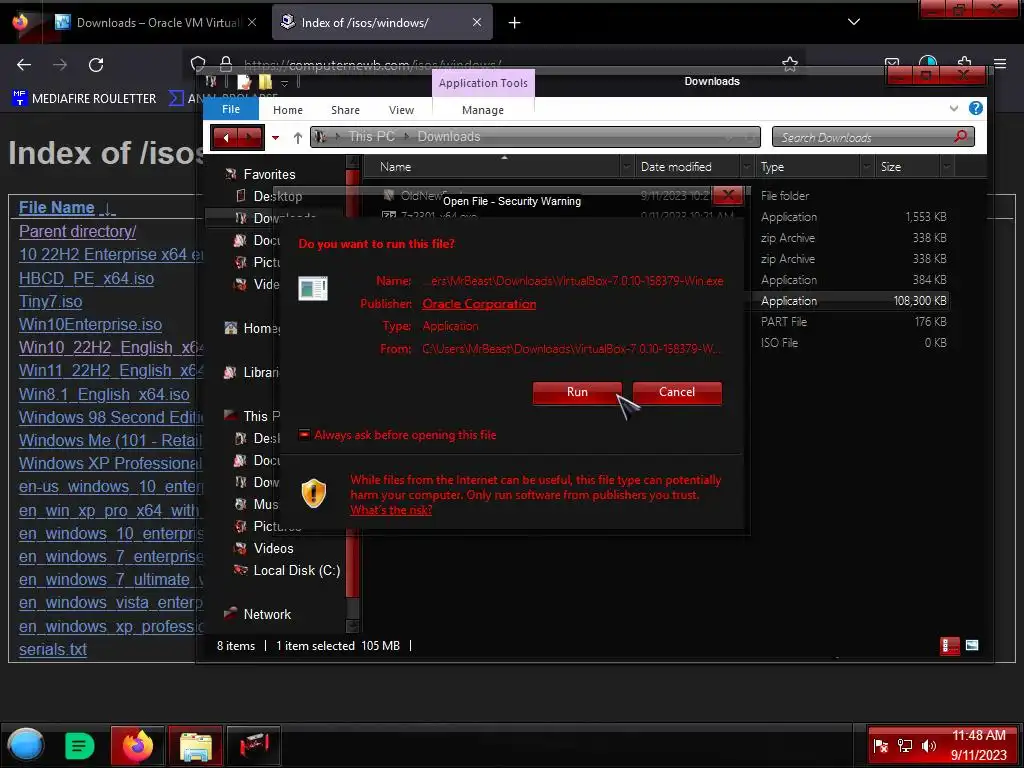Image resolution: width=1024 pixels, height=768 pixels.
Task: Open the Start orb on taskbar
Action: [26, 745]
